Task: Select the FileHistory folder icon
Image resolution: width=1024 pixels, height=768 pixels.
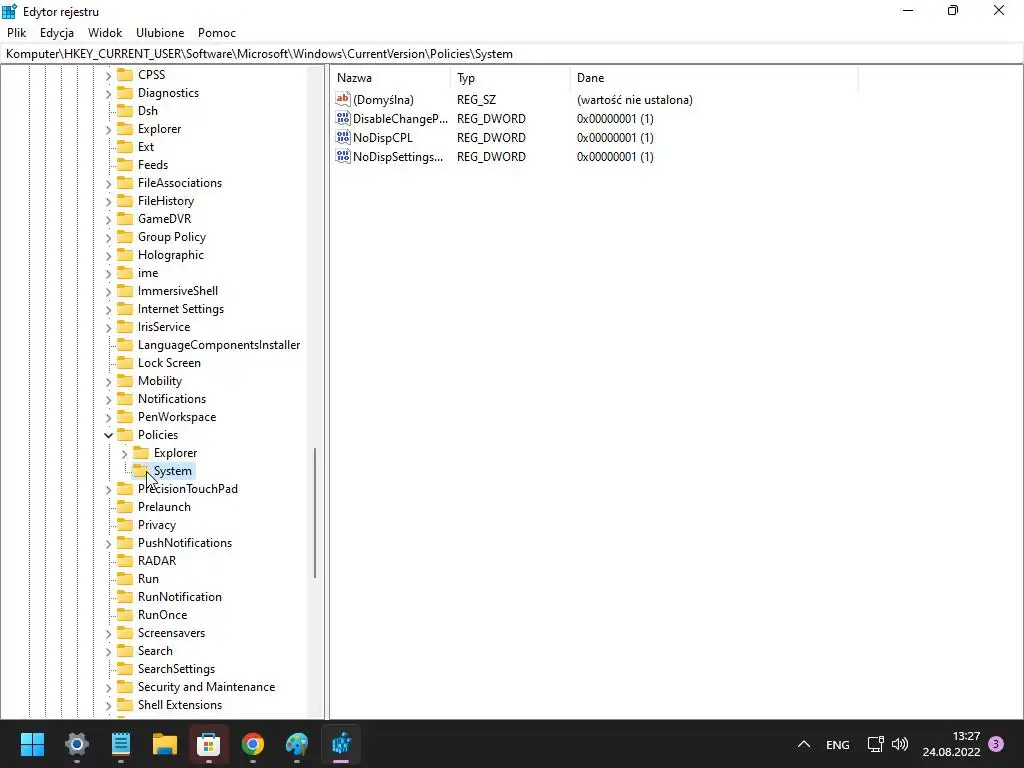Action: (125, 200)
